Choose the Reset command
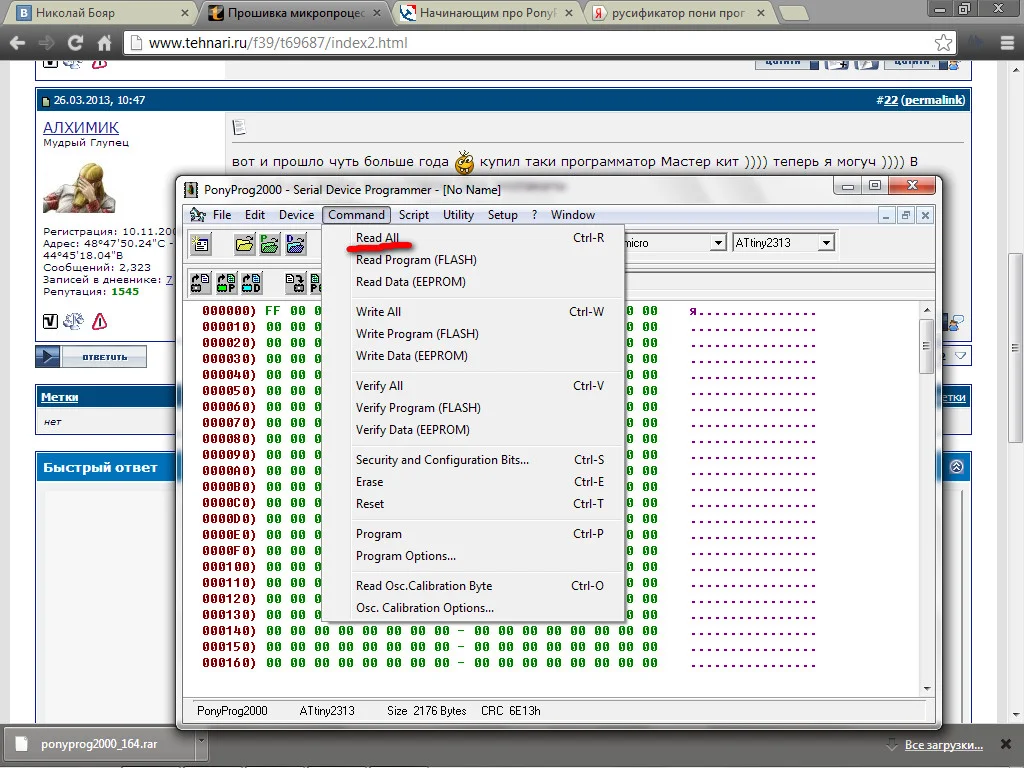This screenshot has height=768, width=1024. pyautogui.click(x=473, y=504)
